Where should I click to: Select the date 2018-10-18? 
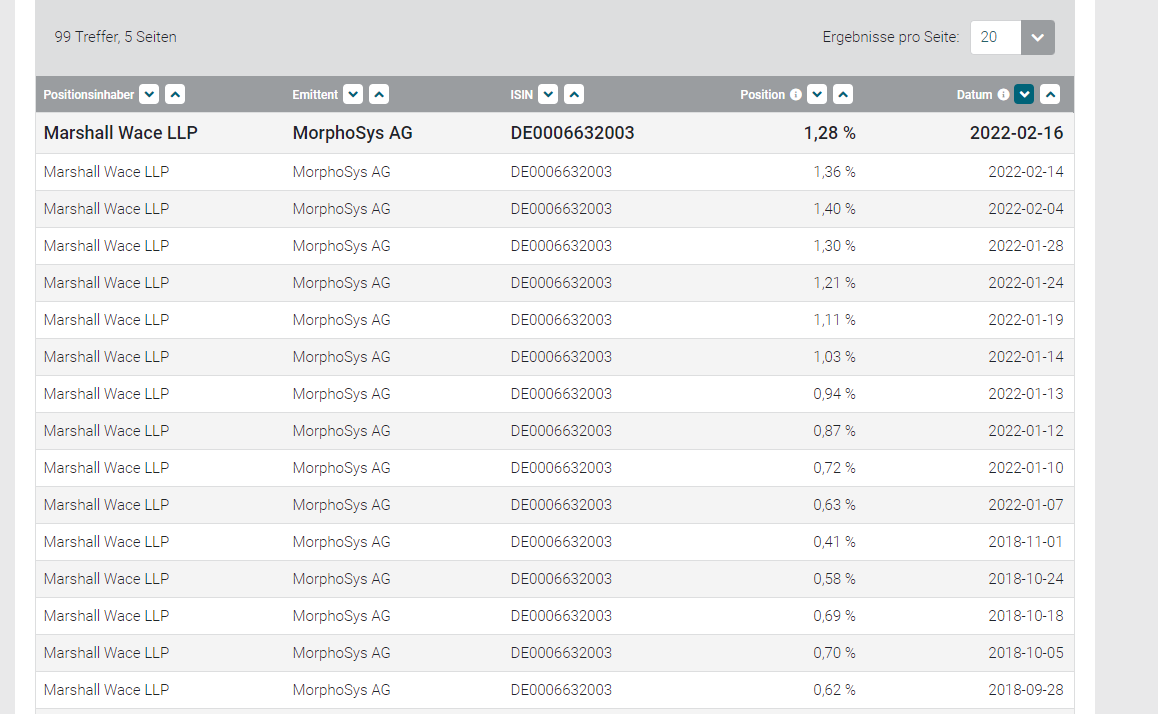point(1026,615)
